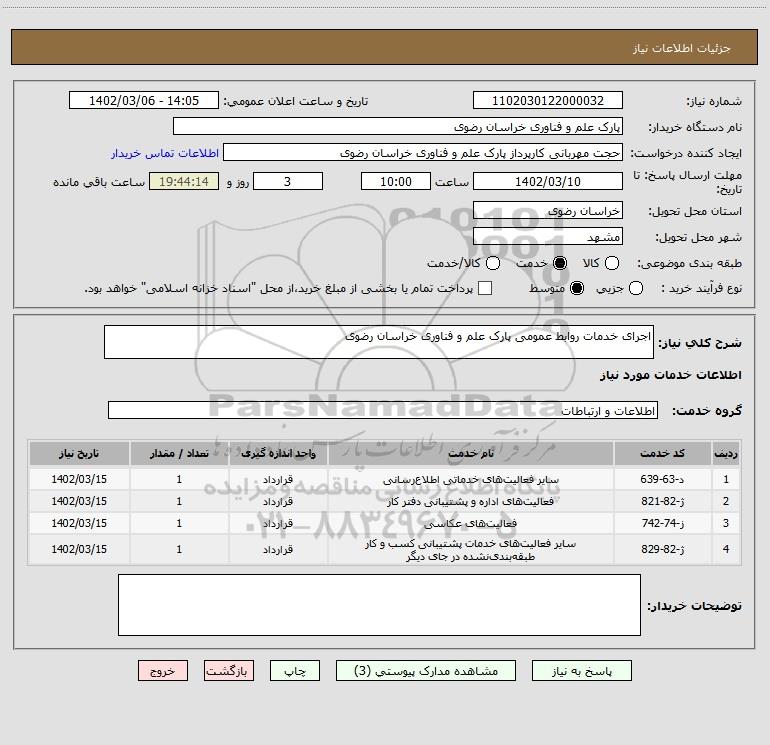Click the delivery province field خراسان رضوی
Screen dimensions: 770x745
[x=548, y=210]
